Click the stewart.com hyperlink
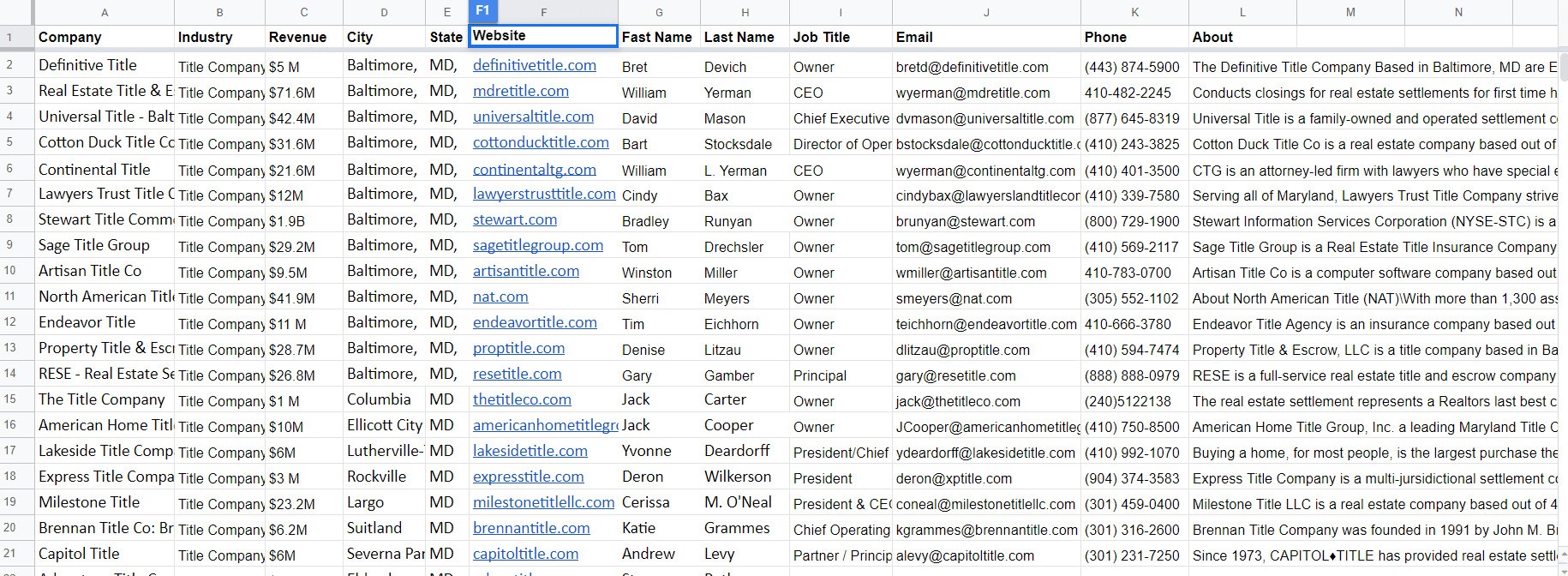The image size is (1568, 576). (x=514, y=220)
